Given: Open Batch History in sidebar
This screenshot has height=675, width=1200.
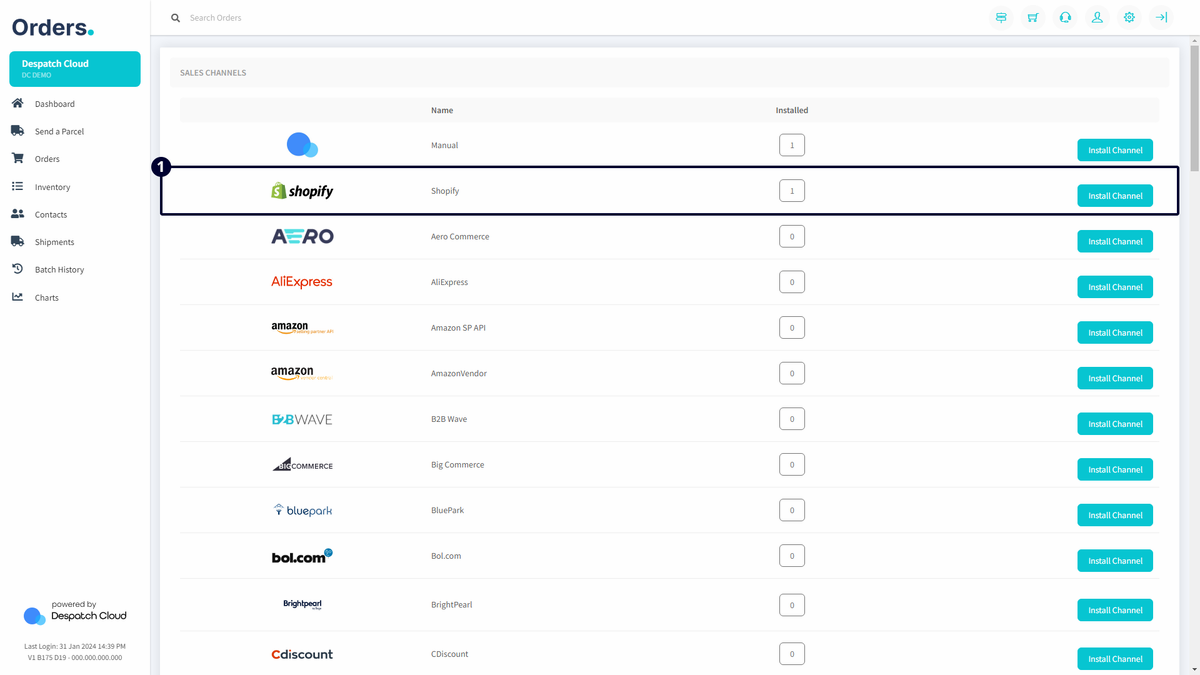Looking at the screenshot, I should point(59,270).
